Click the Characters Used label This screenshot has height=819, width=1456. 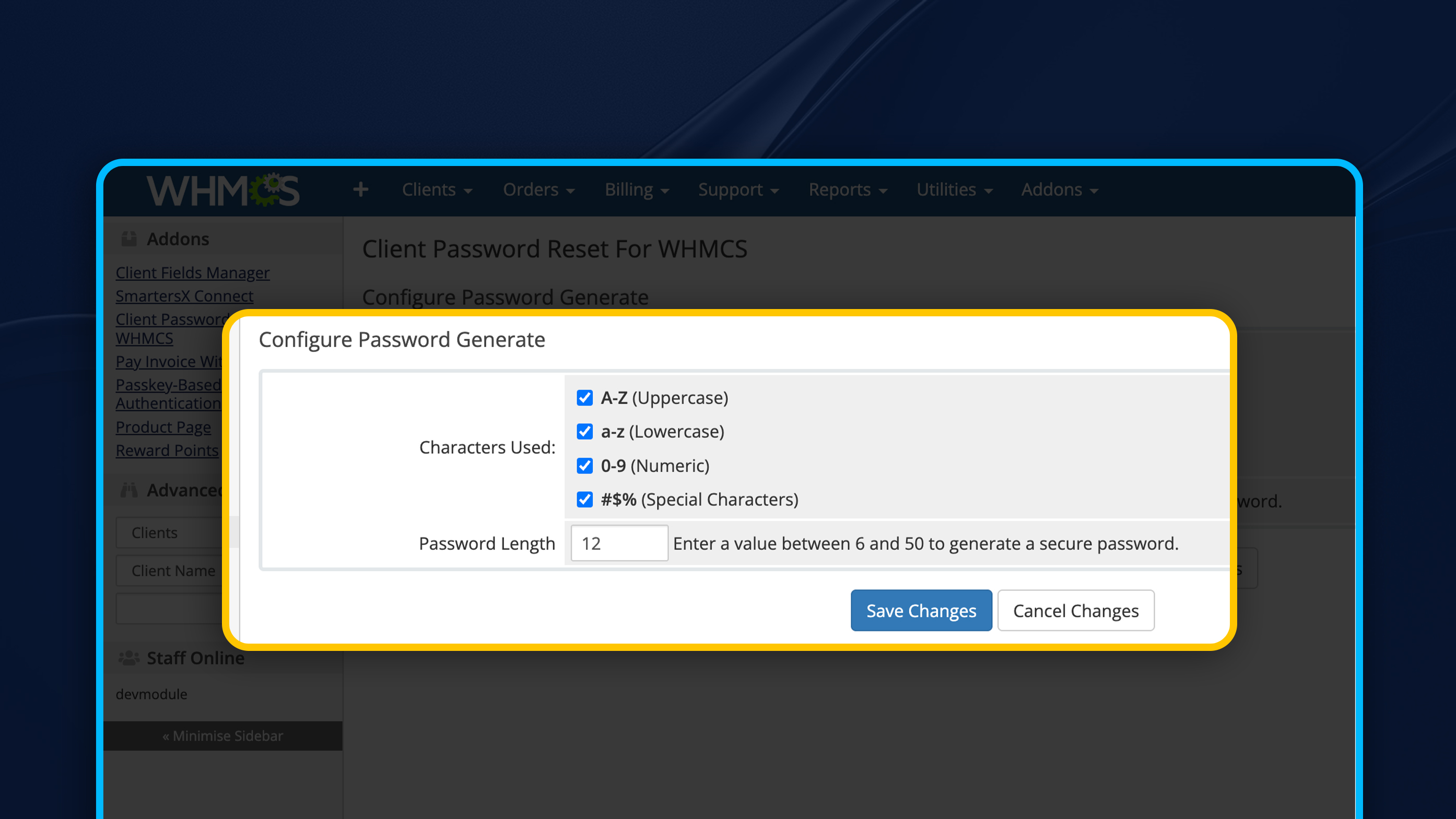pyautogui.click(x=487, y=447)
